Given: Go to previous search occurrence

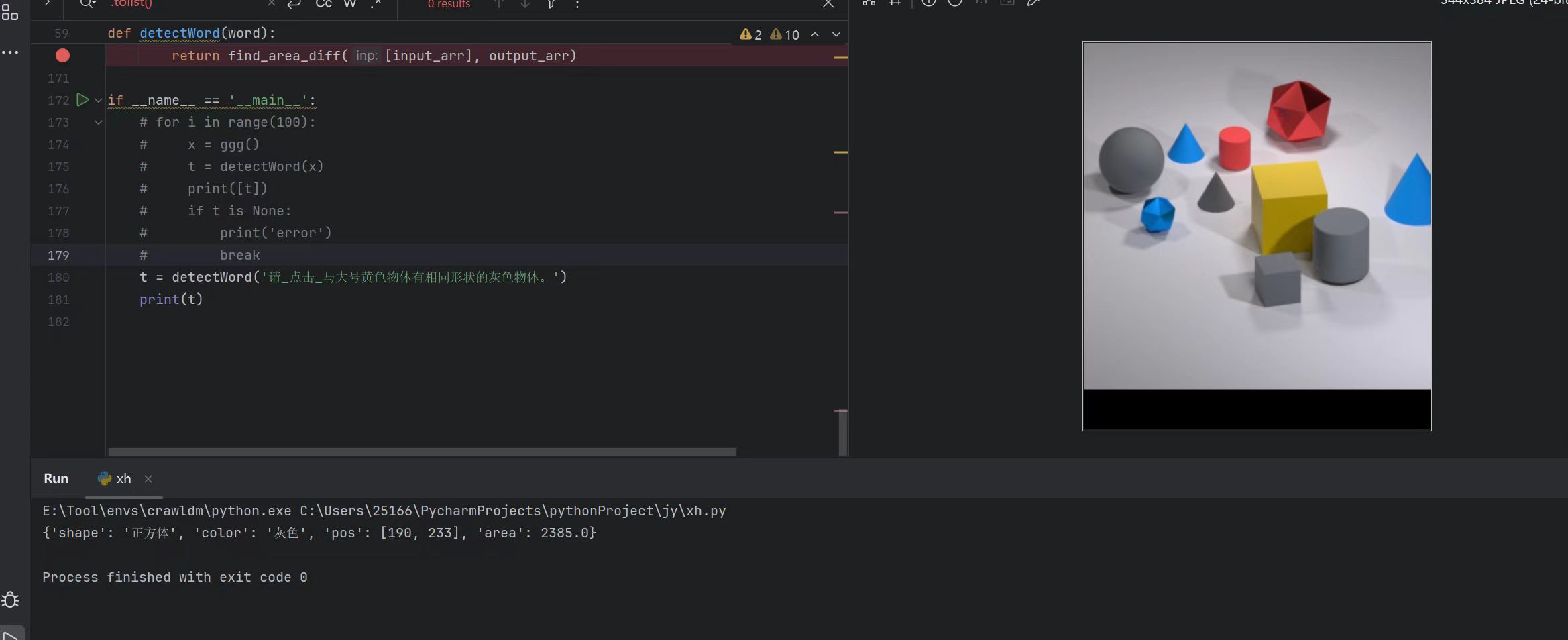Looking at the screenshot, I should click(x=499, y=4).
